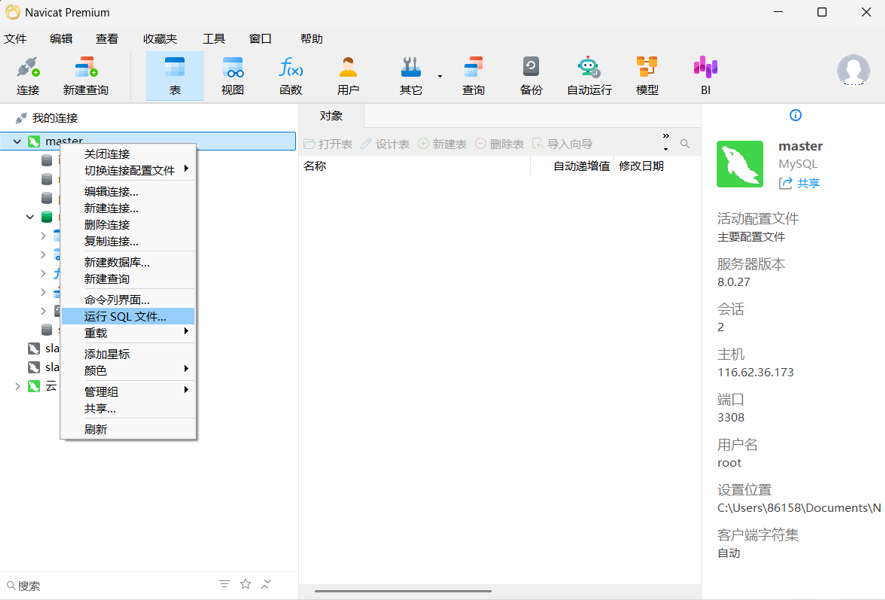Select 关闭连接 from the context menu
The width and height of the screenshot is (885, 600).
click(x=107, y=154)
